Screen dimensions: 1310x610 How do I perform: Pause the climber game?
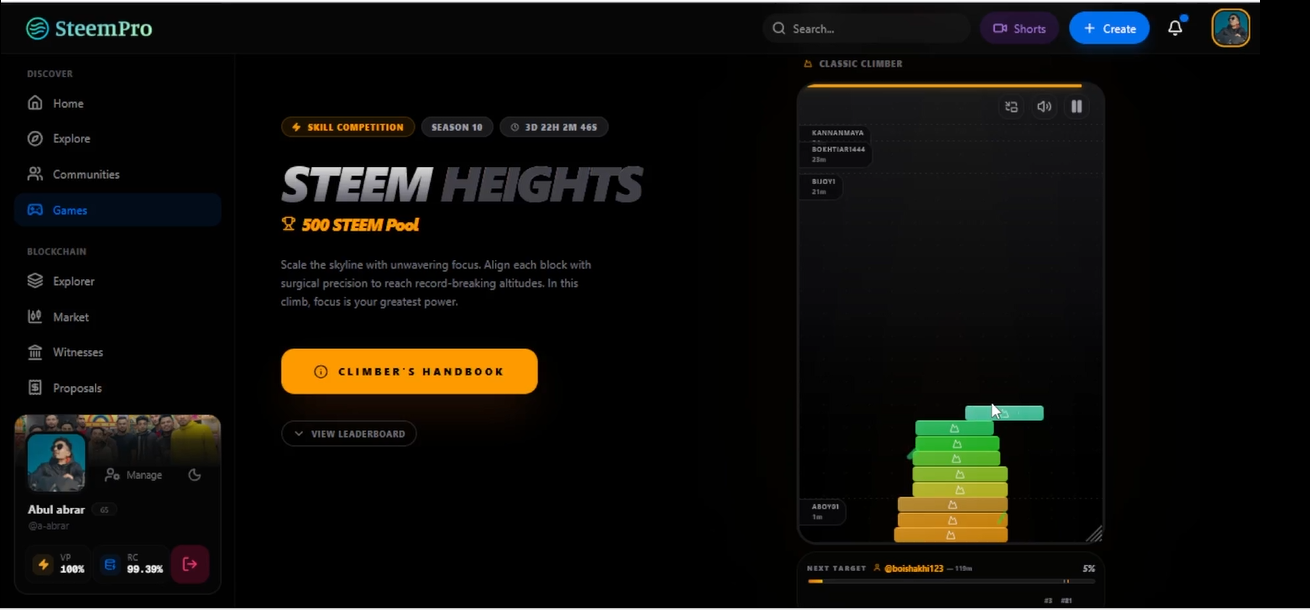1077,107
